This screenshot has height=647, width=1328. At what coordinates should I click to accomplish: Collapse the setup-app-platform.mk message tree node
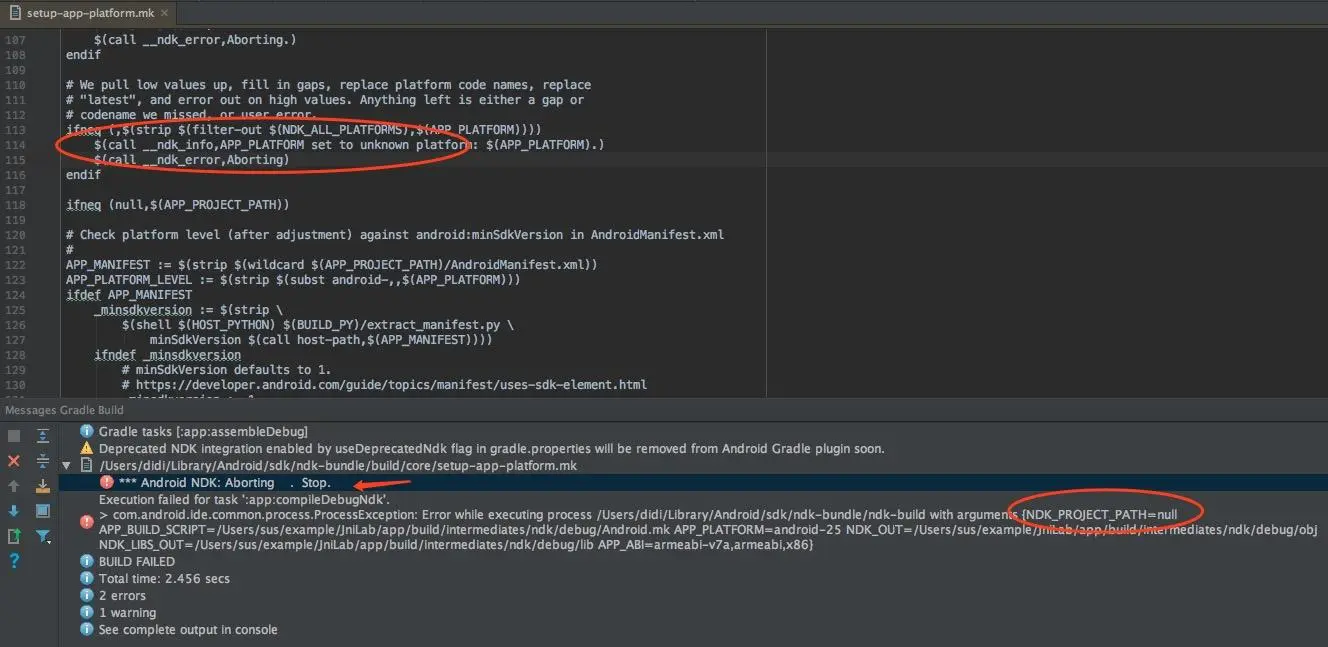click(66, 465)
